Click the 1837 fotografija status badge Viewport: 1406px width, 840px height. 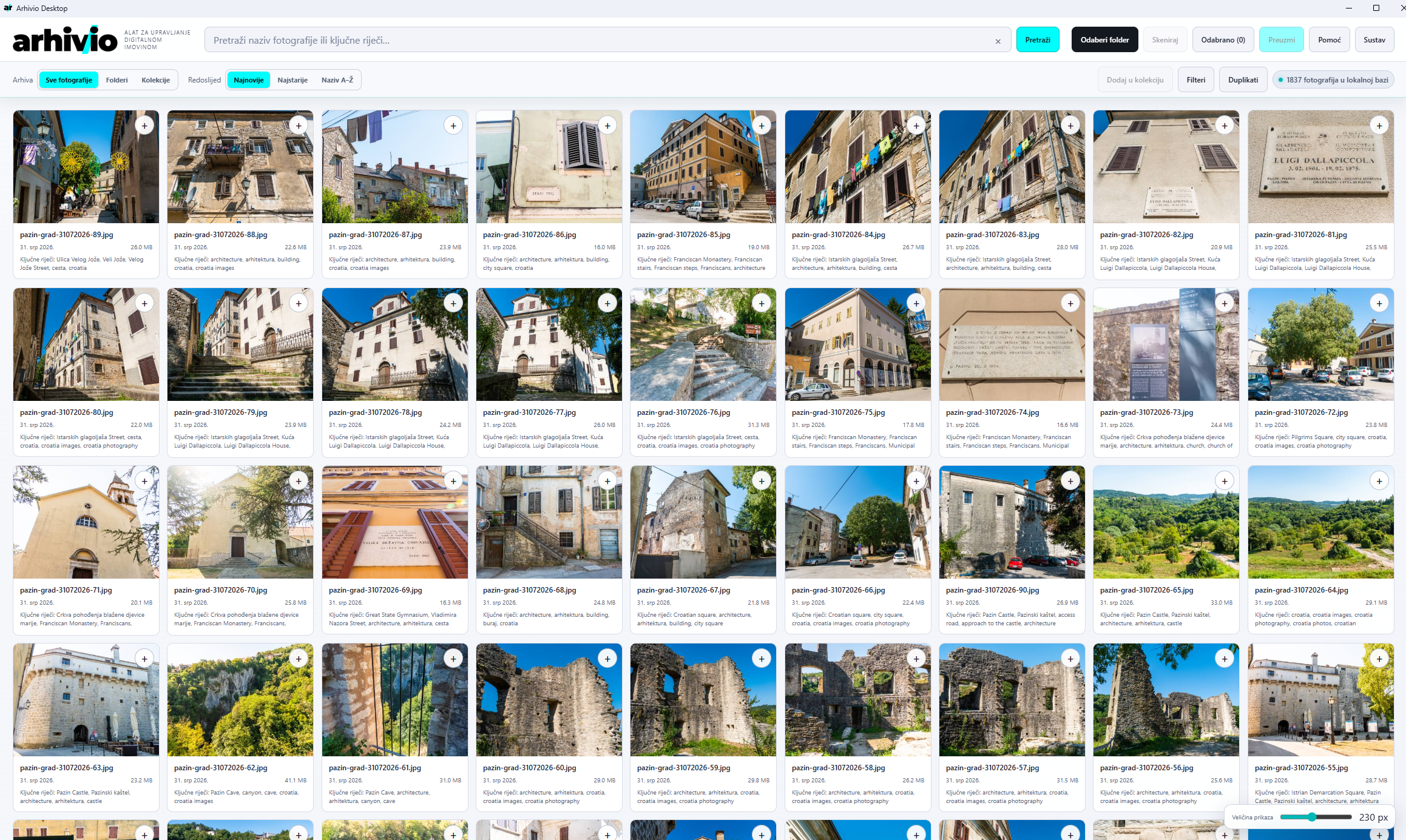1333,80
